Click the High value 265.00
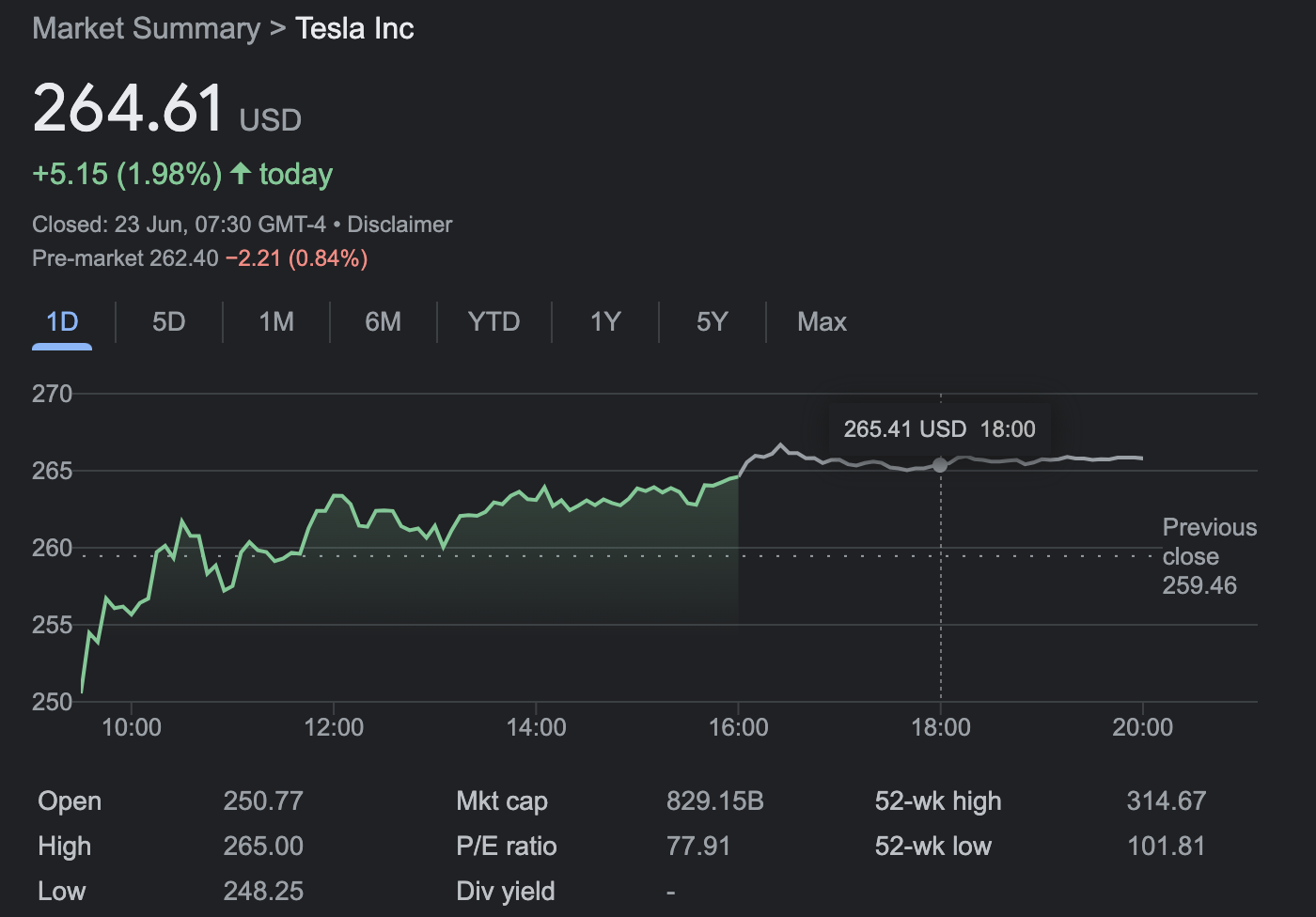Image resolution: width=1316 pixels, height=917 pixels. (x=263, y=847)
